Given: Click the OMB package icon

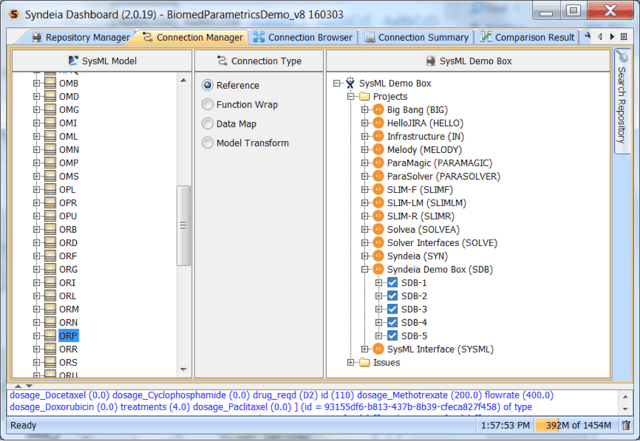Looking at the screenshot, I should [x=50, y=83].
